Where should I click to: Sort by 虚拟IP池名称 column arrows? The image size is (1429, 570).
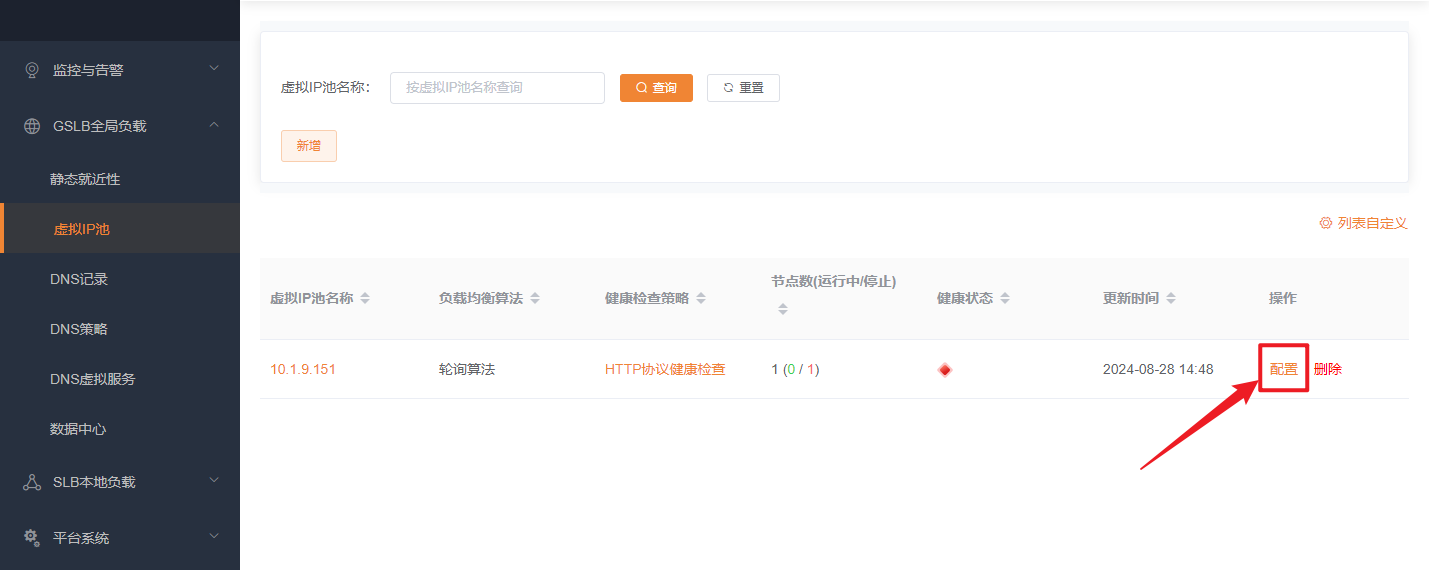(365, 299)
